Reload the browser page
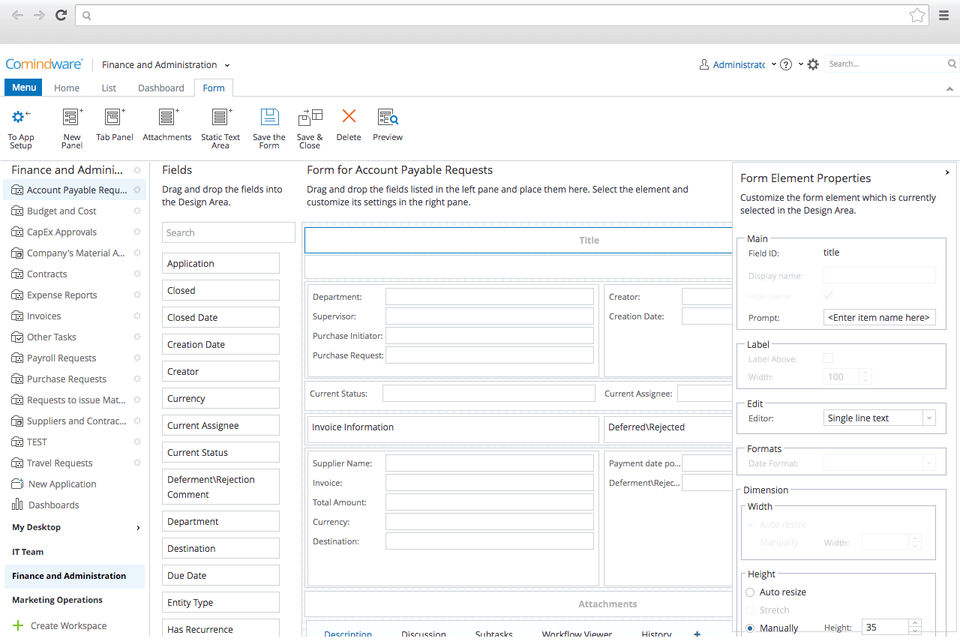 coord(61,15)
